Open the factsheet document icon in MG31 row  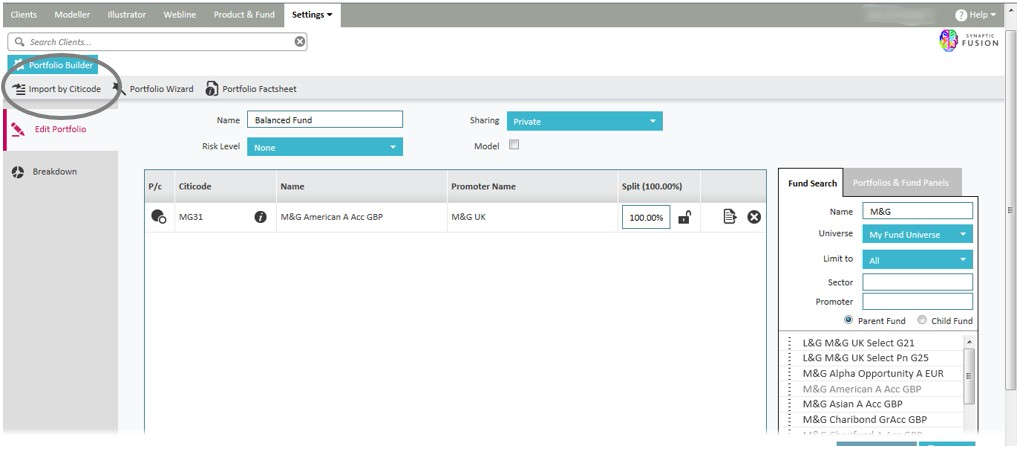[x=730, y=217]
